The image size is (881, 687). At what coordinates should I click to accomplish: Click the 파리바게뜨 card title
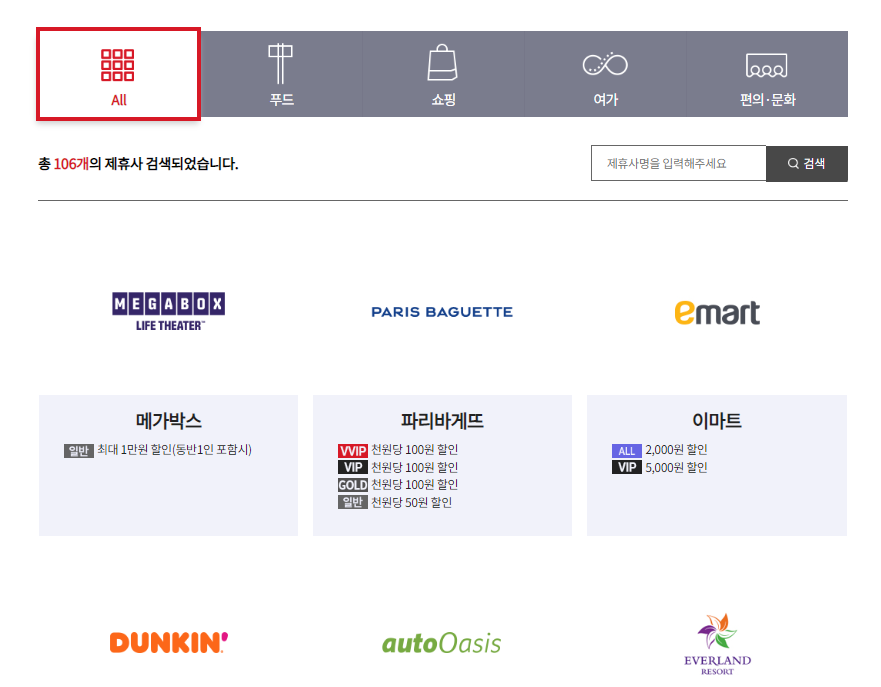[442, 420]
